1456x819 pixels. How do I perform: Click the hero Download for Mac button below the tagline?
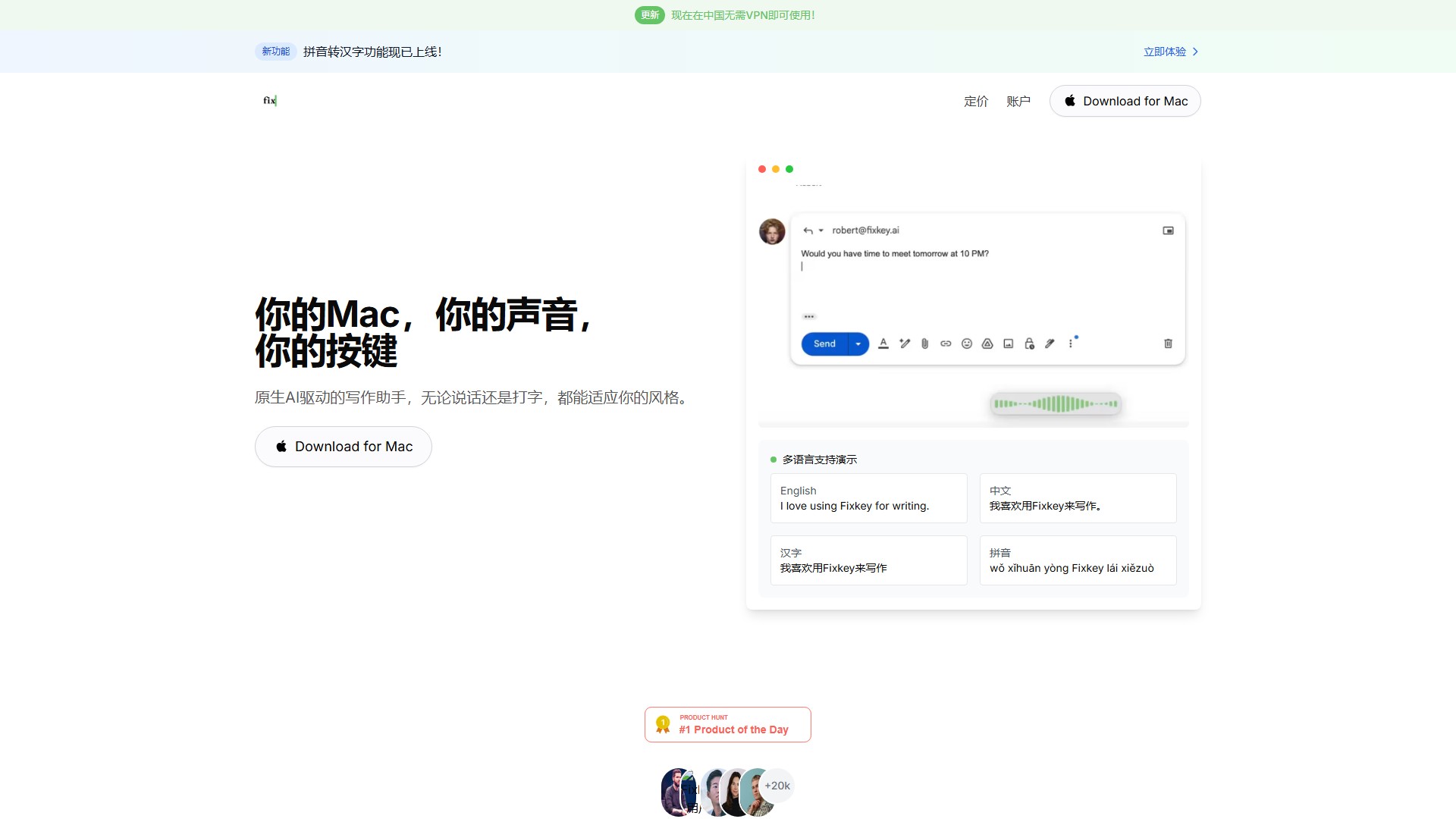344,447
